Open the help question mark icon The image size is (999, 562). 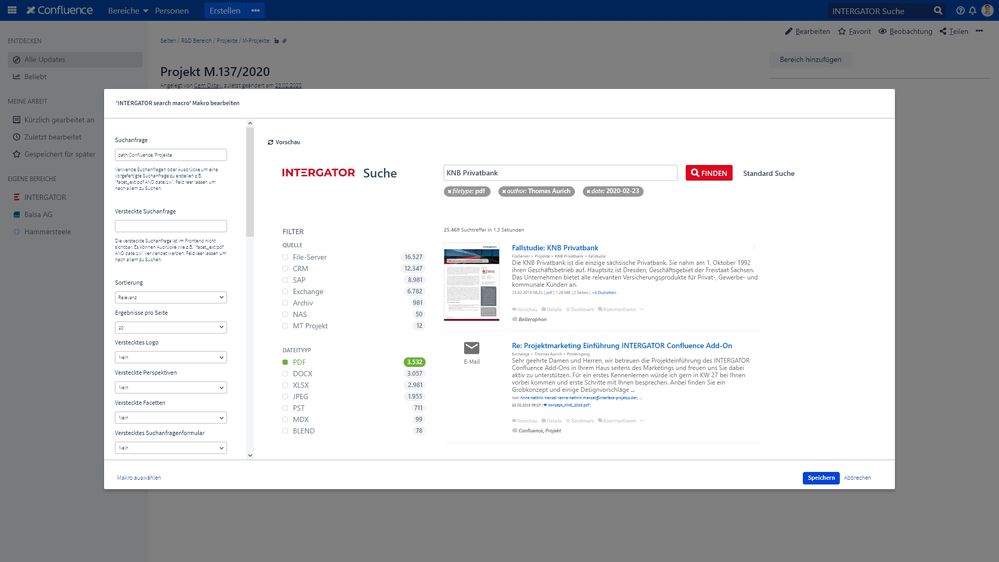tap(960, 11)
